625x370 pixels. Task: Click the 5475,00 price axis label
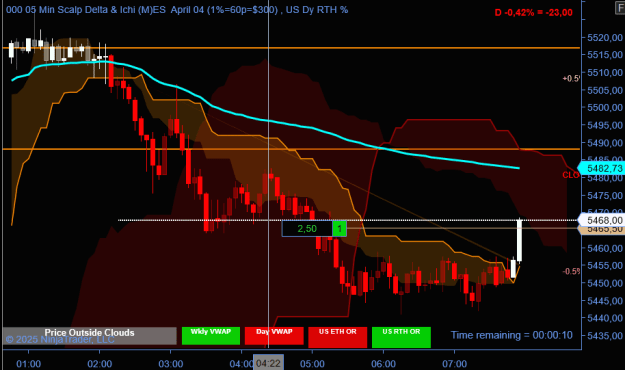click(x=605, y=195)
